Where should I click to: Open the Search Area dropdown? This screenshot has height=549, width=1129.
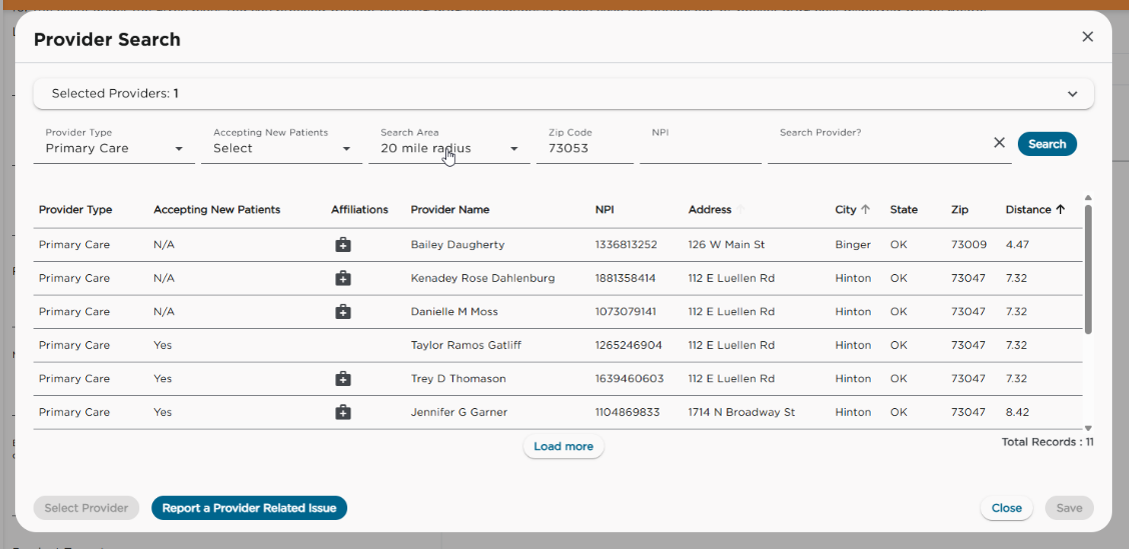click(449, 148)
